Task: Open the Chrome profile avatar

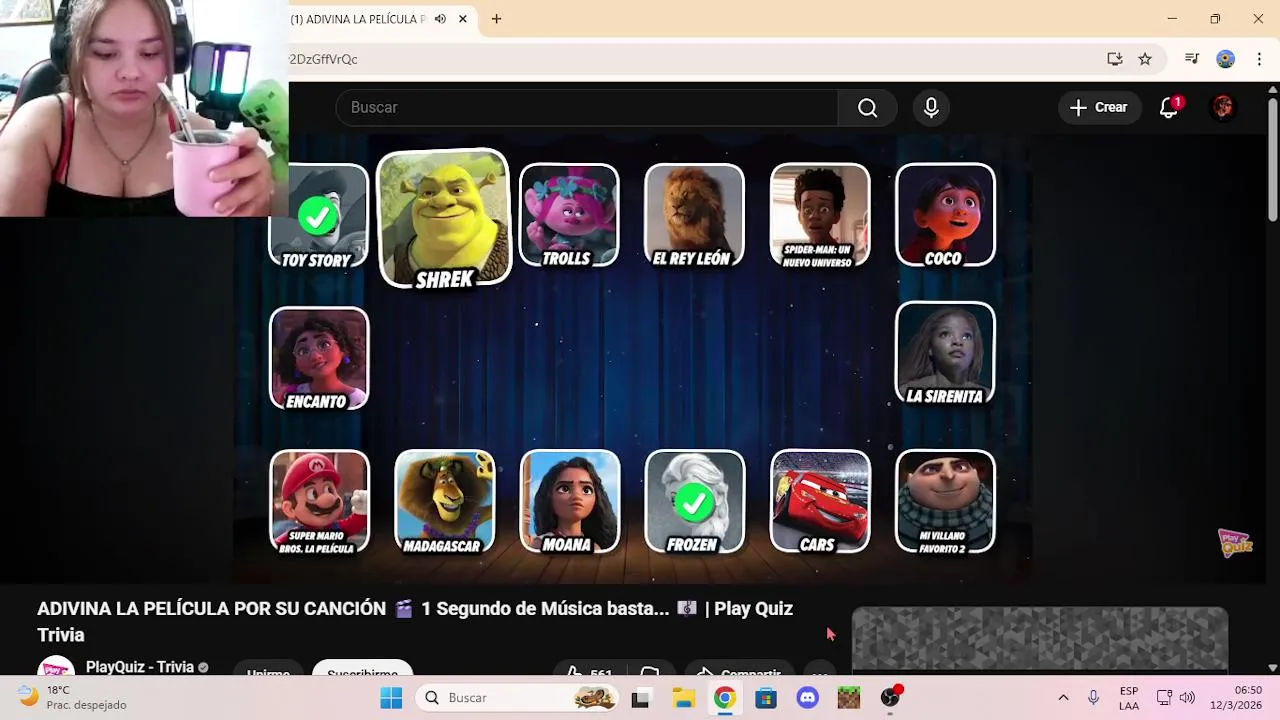Action: tap(1225, 59)
